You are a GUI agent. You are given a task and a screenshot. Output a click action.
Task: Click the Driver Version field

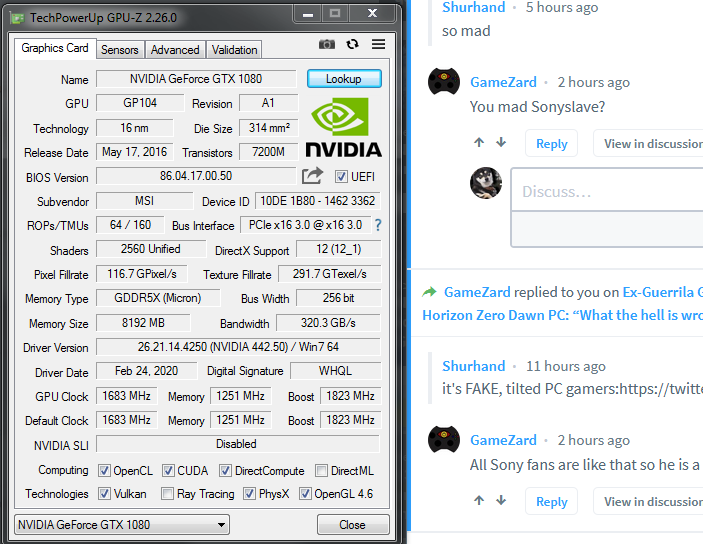[x=238, y=347]
